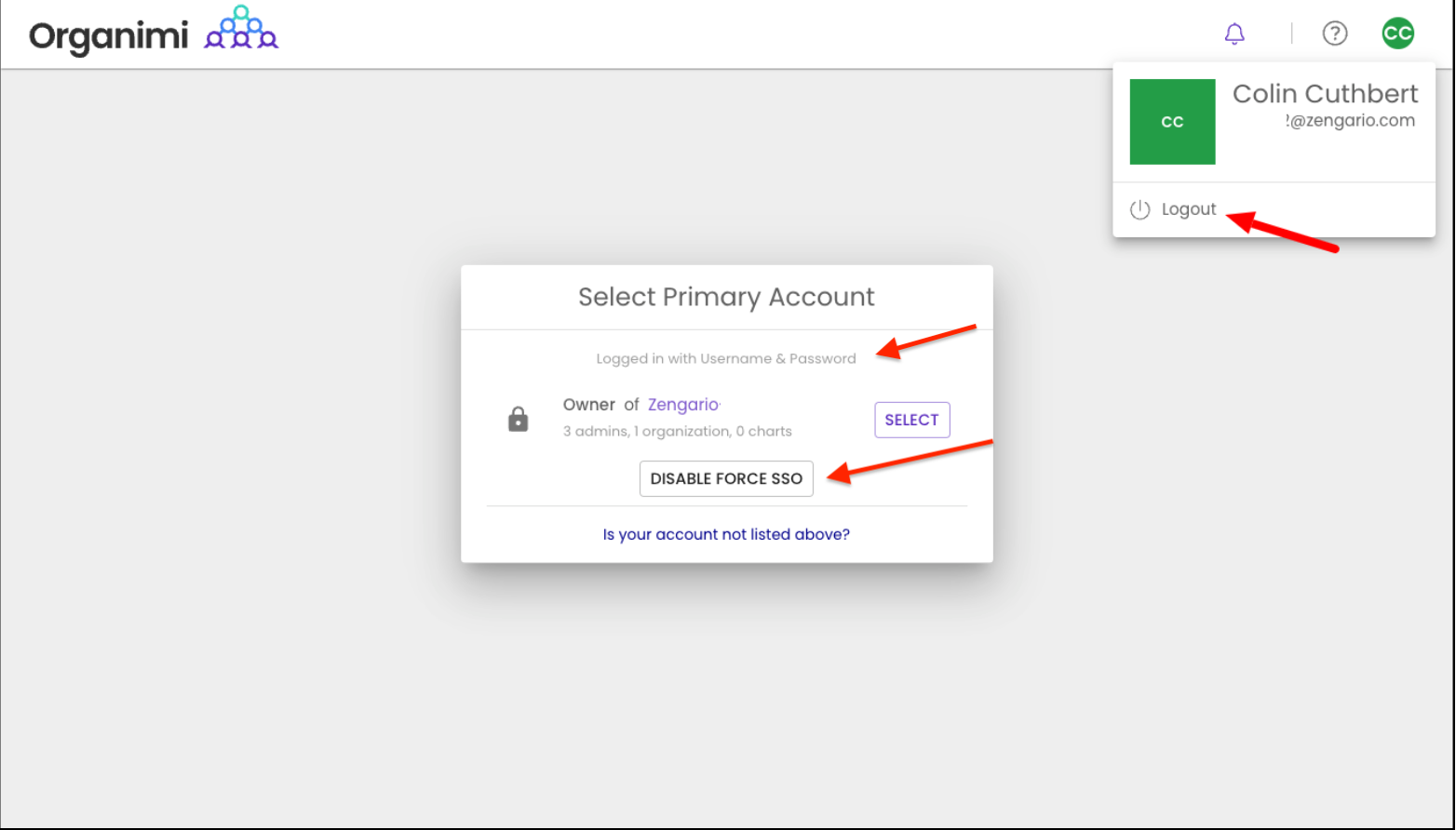Screen dimensions: 1456x830
Task: Click the Organimi people pyramid graphic
Action: [242, 27]
